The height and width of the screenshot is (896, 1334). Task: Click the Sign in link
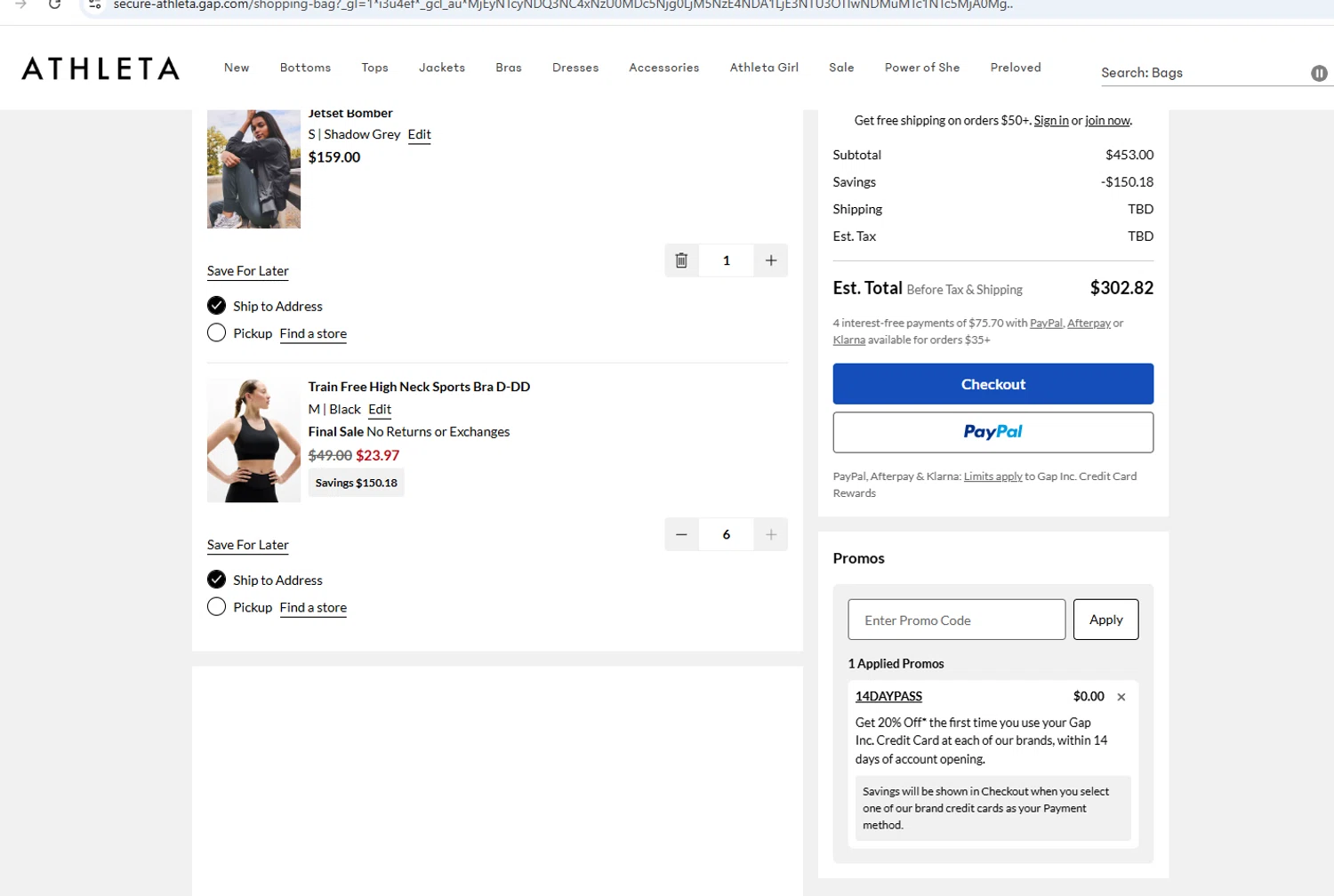click(1051, 121)
